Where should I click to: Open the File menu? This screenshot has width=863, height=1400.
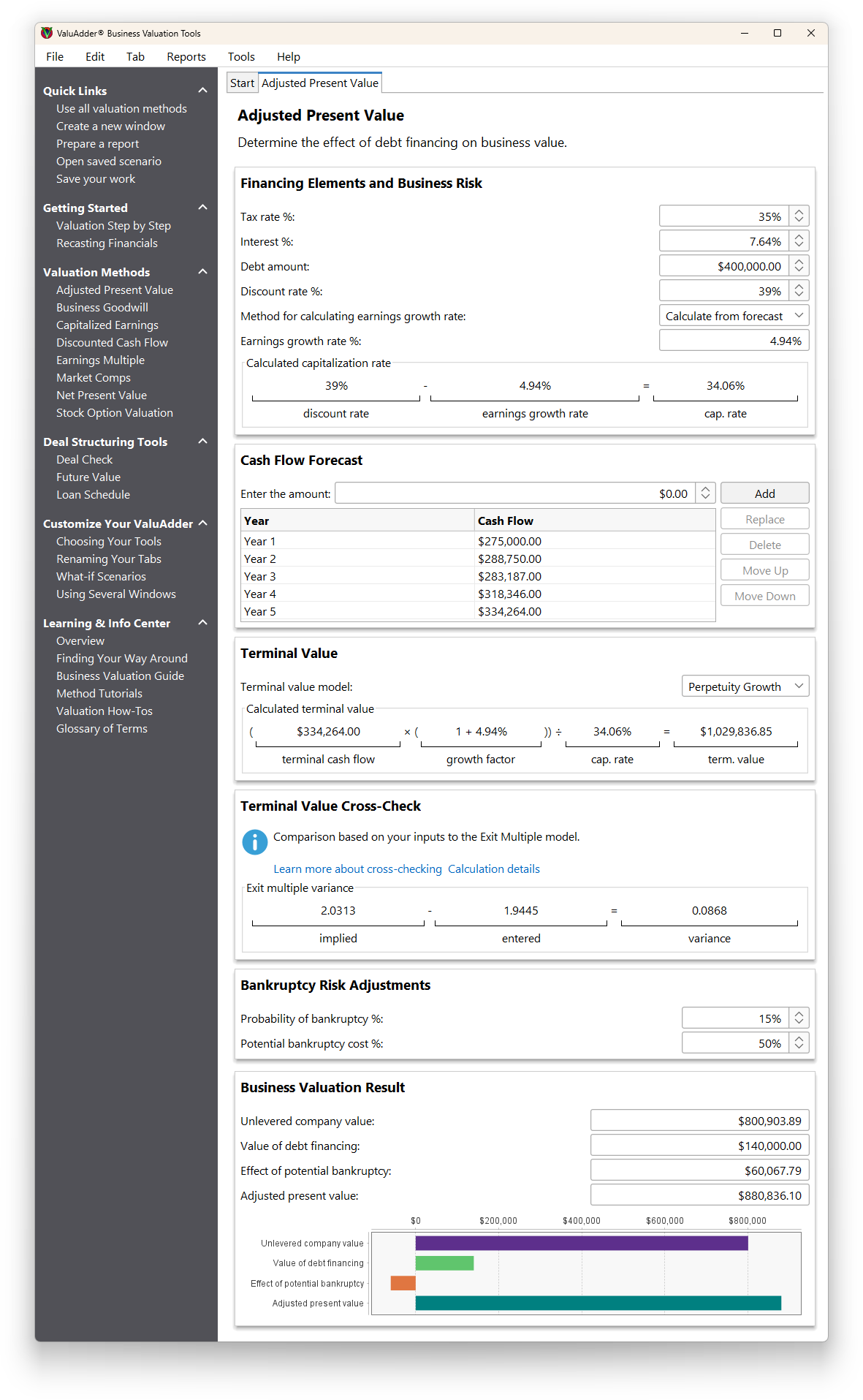tap(55, 56)
